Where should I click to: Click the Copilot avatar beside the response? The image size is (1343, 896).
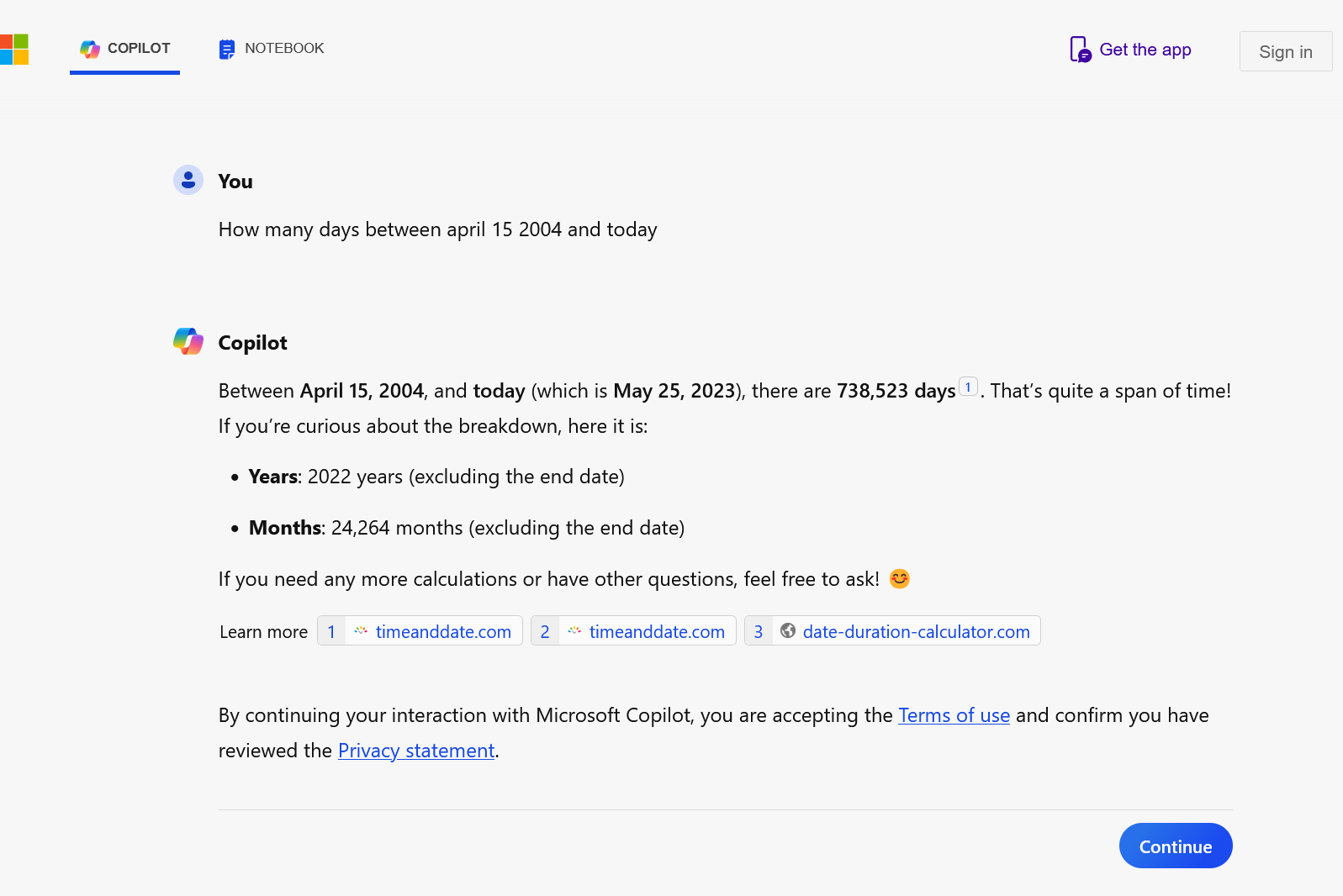[x=188, y=341]
